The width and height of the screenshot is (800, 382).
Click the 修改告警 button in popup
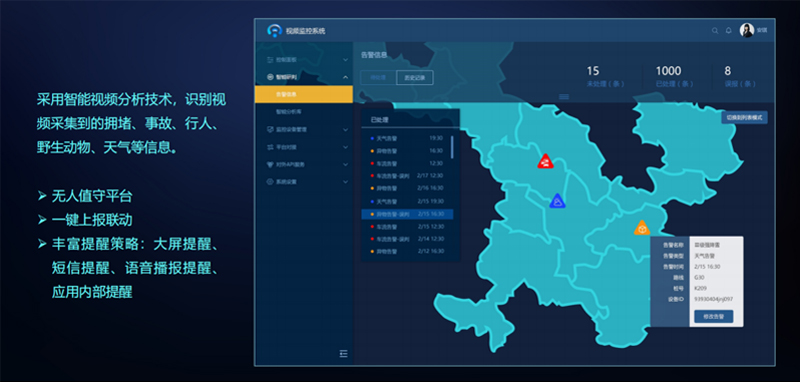(713, 316)
